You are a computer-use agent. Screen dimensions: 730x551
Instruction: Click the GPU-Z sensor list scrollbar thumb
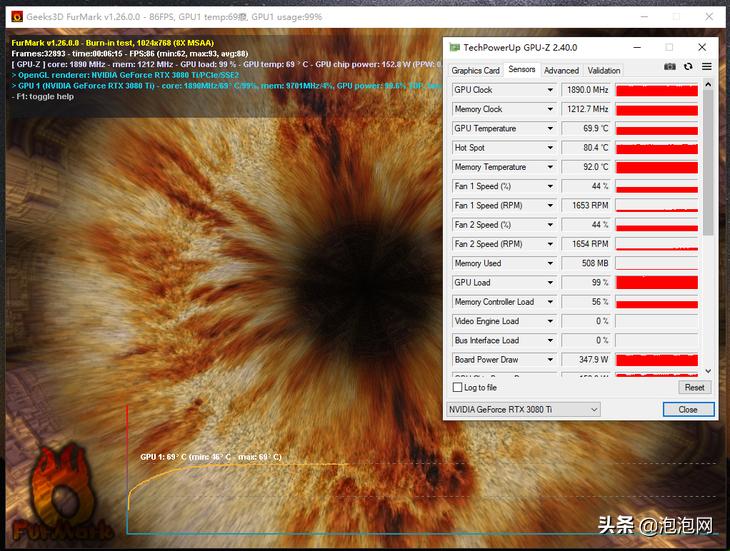click(708, 163)
